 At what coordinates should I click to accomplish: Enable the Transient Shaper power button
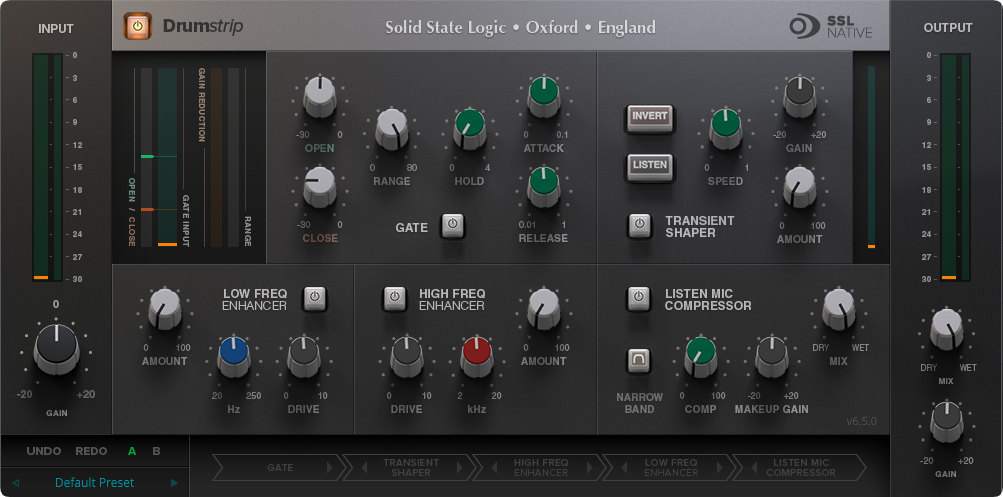point(639,226)
